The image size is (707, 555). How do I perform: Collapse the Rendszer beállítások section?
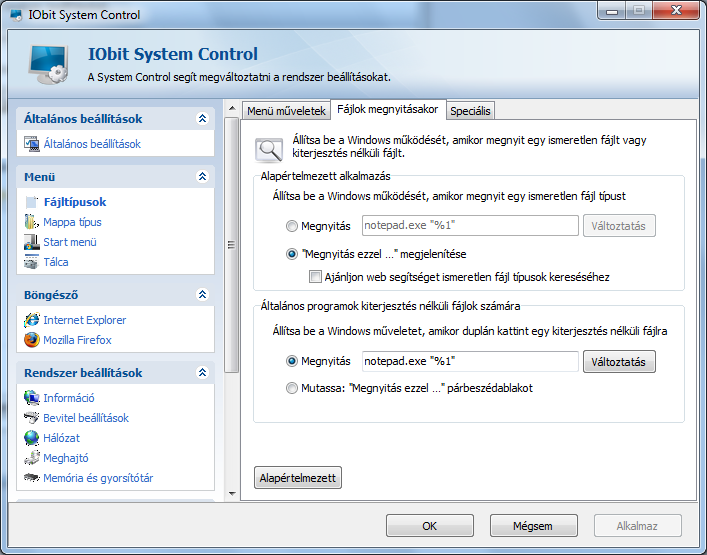pos(202,372)
